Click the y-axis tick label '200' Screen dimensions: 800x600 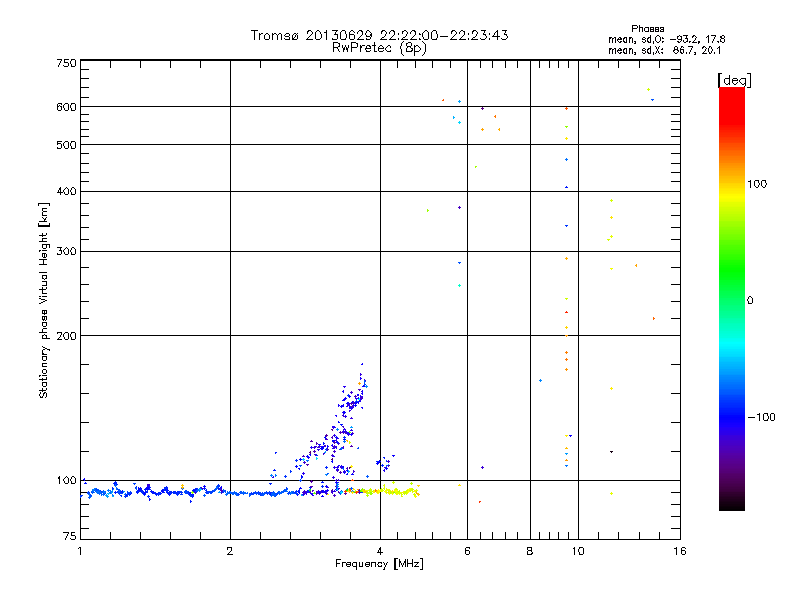(66, 336)
